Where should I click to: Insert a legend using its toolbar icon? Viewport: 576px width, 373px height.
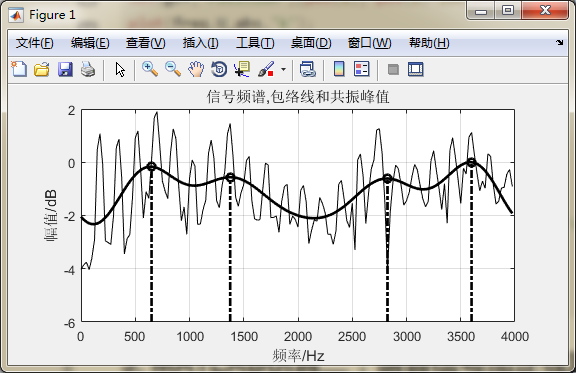point(361,69)
